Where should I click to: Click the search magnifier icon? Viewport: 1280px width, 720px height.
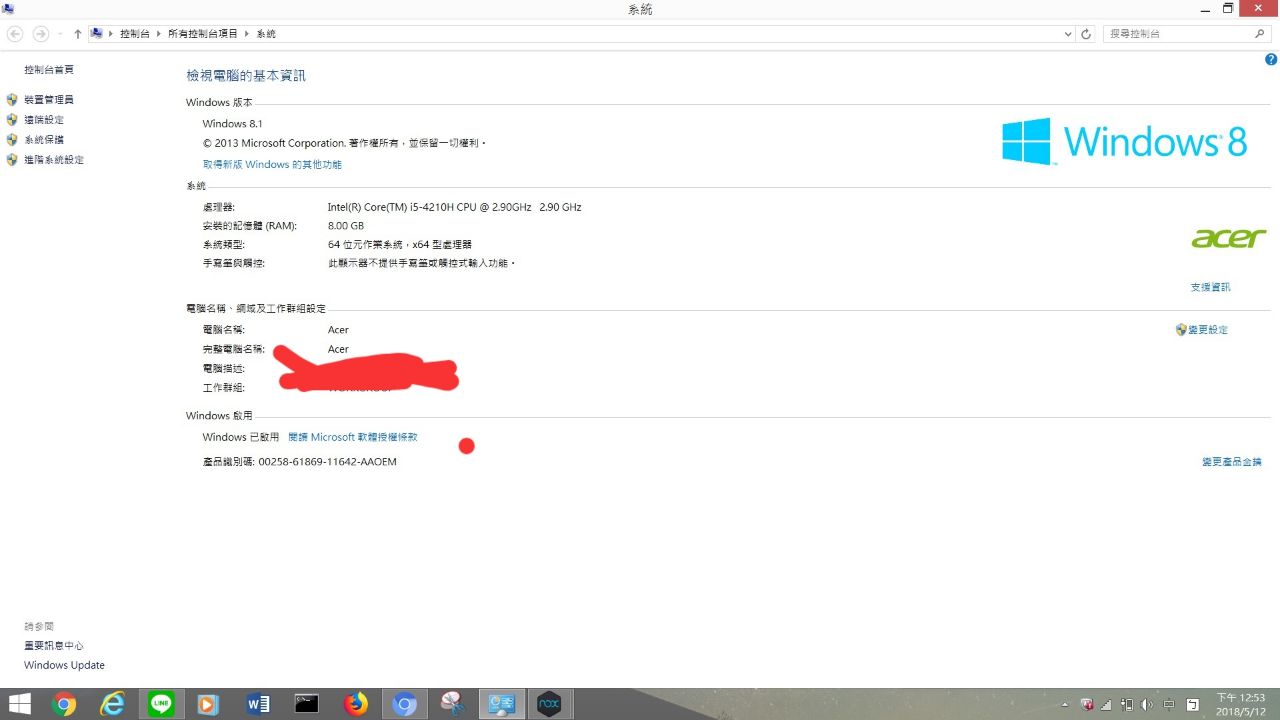coord(1260,34)
